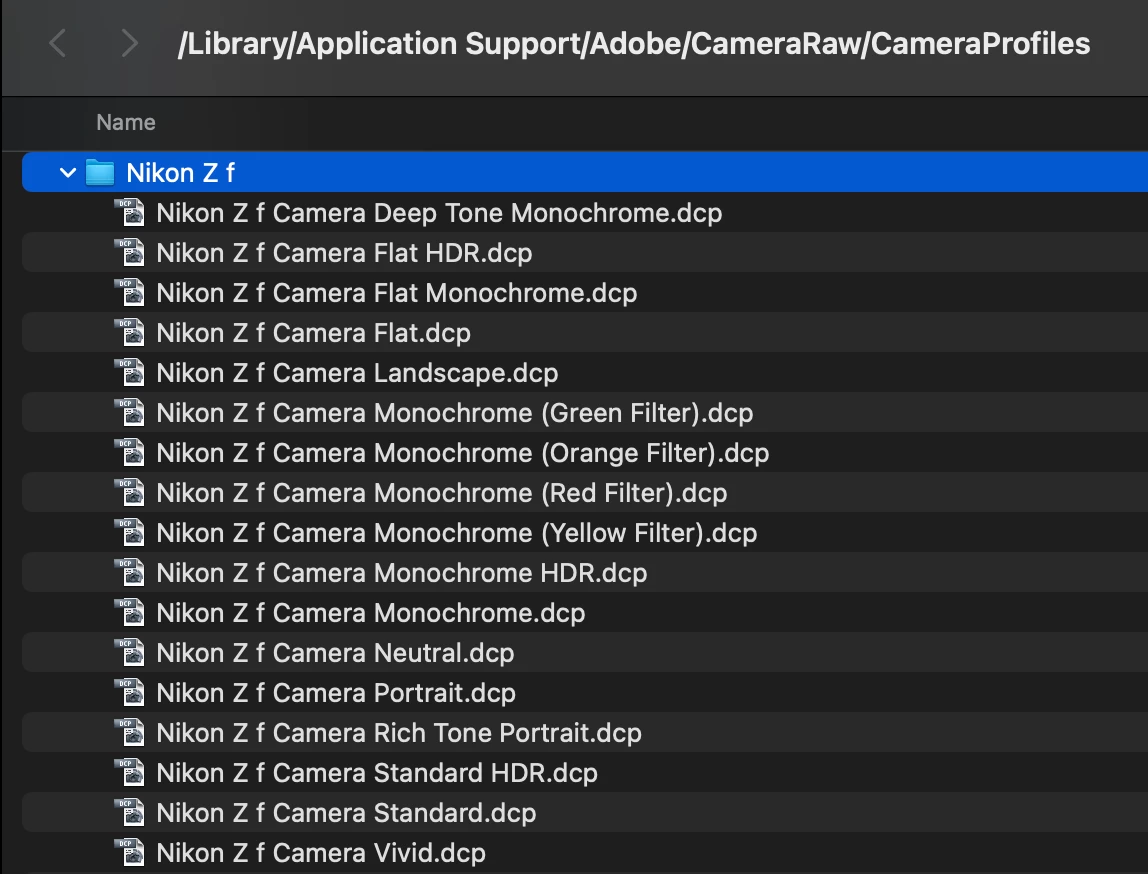The width and height of the screenshot is (1148, 874).
Task: Click the Camera Landscape.dcp file icon
Action: pyautogui.click(x=130, y=373)
